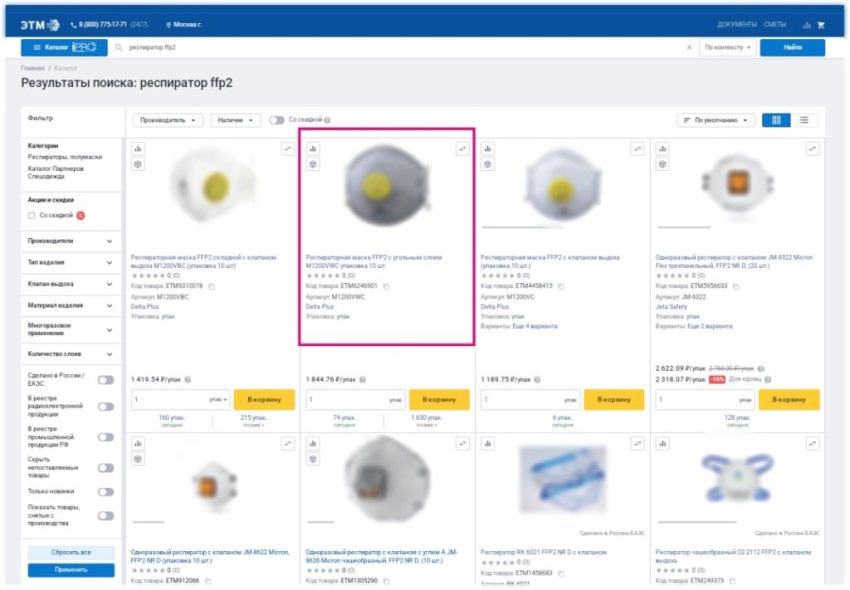
Task: Copy product code ETM6246901 icon
Action: [x=386, y=286]
